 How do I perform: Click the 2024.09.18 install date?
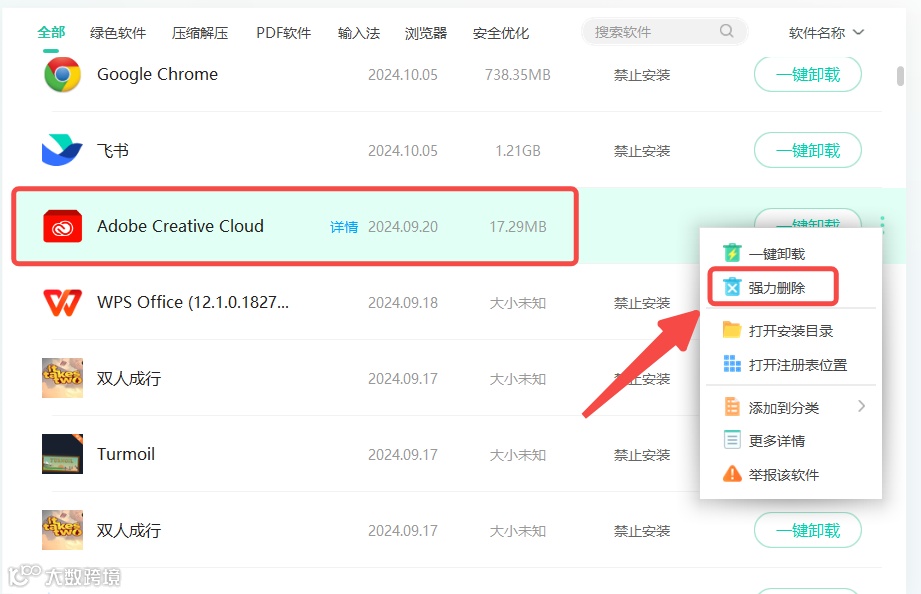coord(403,303)
